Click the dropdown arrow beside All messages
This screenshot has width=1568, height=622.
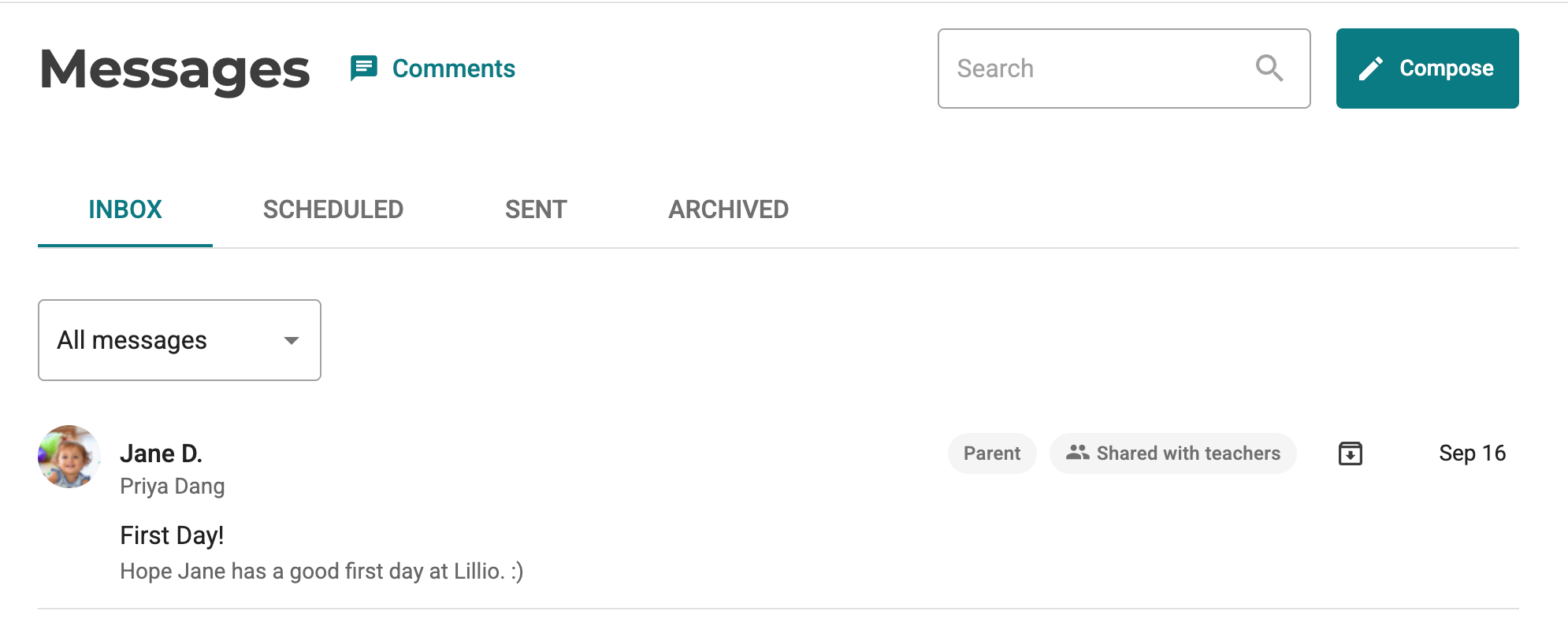(292, 341)
